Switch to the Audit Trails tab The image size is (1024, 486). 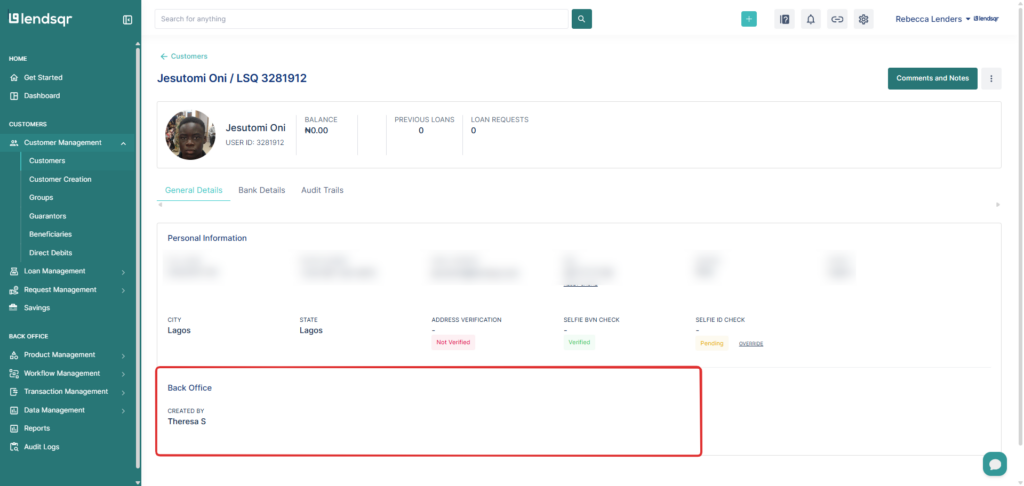[x=322, y=190]
